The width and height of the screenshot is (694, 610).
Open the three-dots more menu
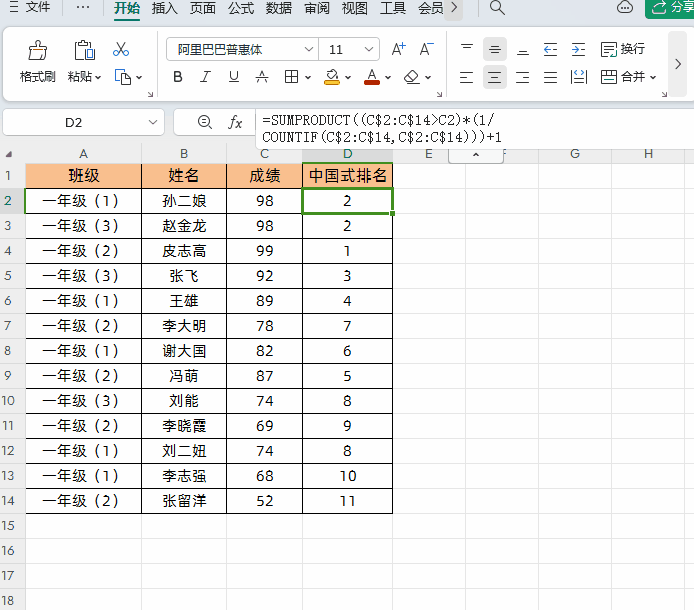click(x=83, y=8)
